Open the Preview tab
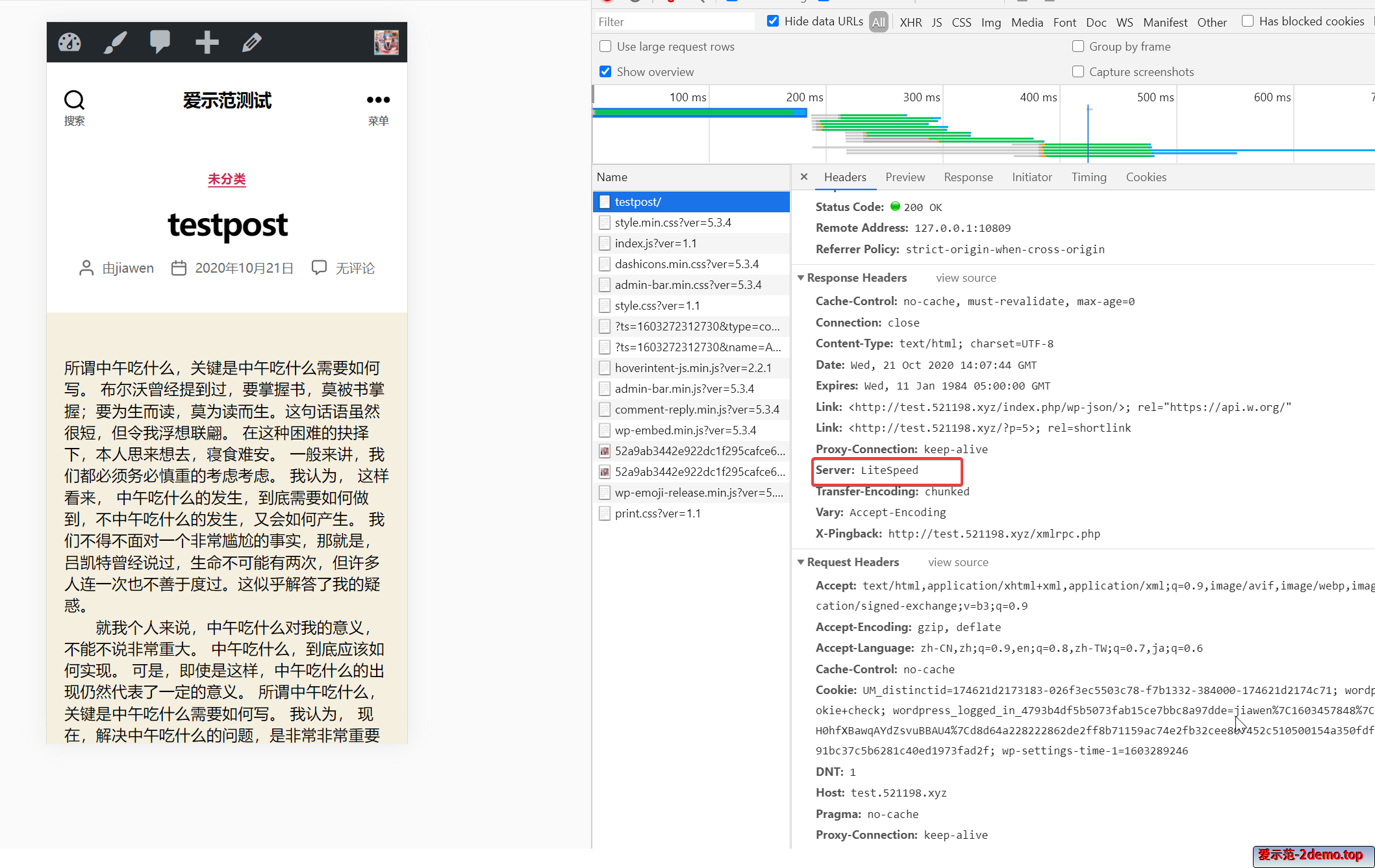The image size is (1375, 868). (905, 177)
